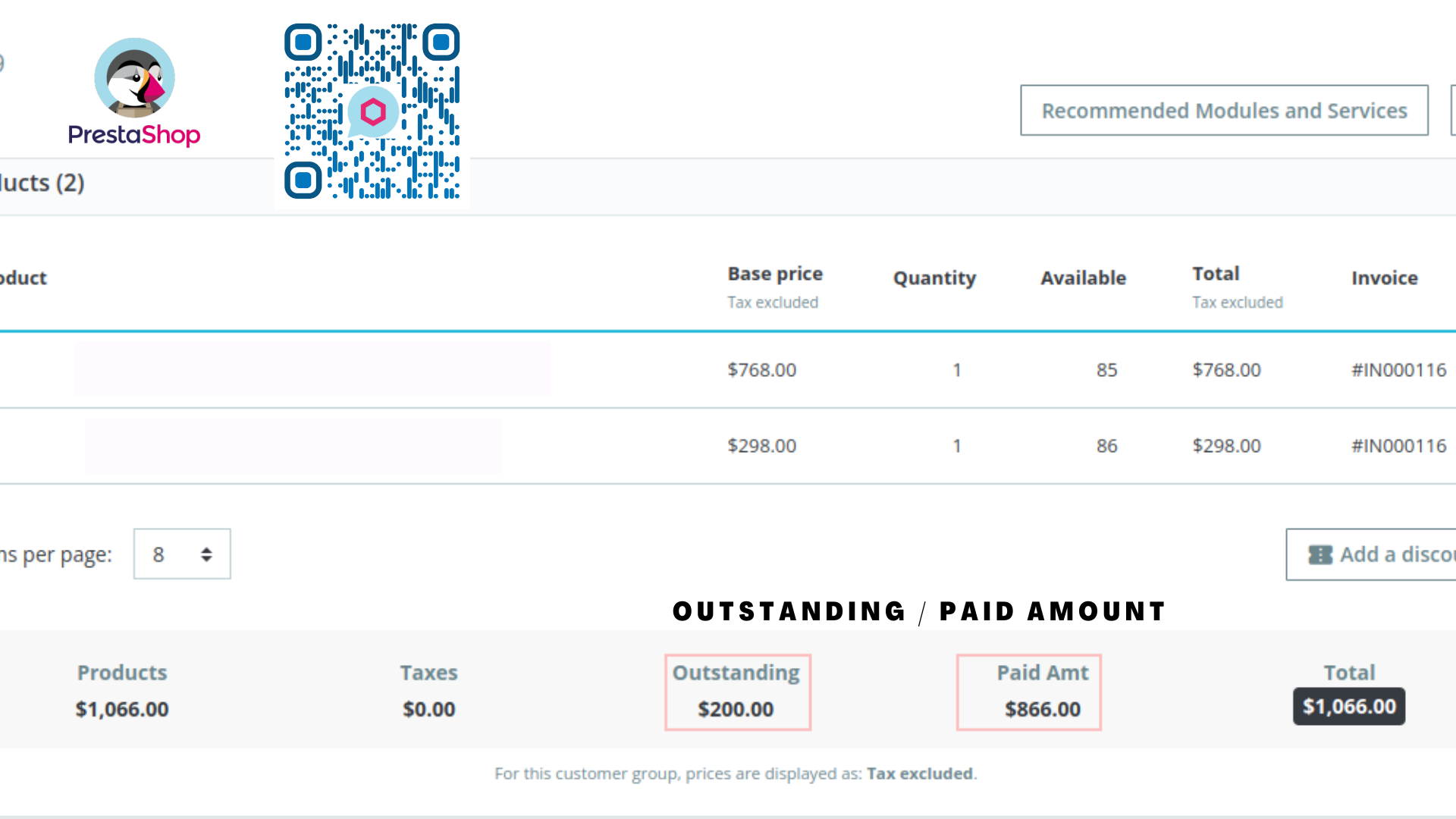The image size is (1456, 819).
Task: Click the $1,066.00 Total badge
Action: click(x=1349, y=707)
